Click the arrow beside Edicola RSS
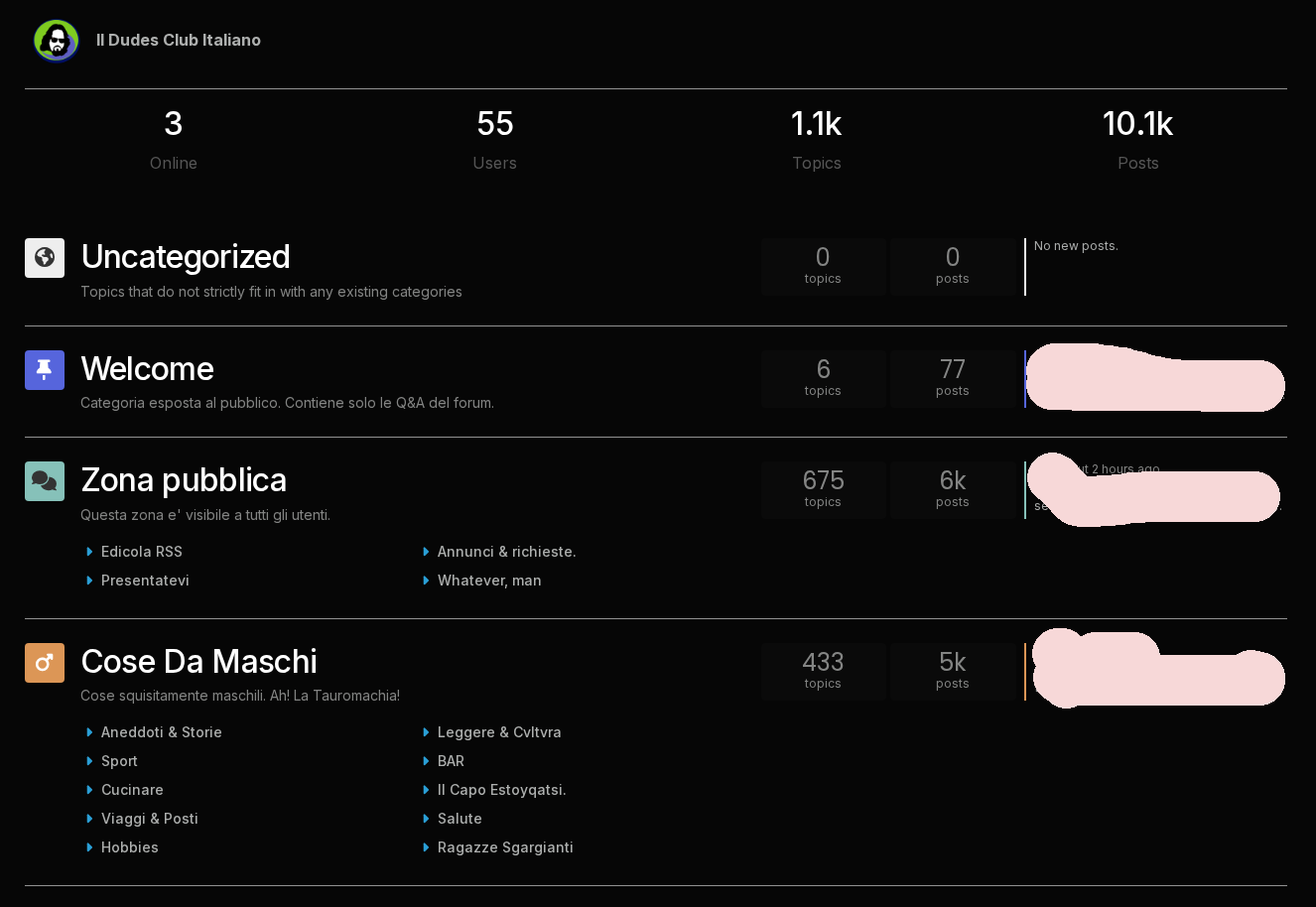Screen dimensions: 1316x907 click(x=89, y=552)
